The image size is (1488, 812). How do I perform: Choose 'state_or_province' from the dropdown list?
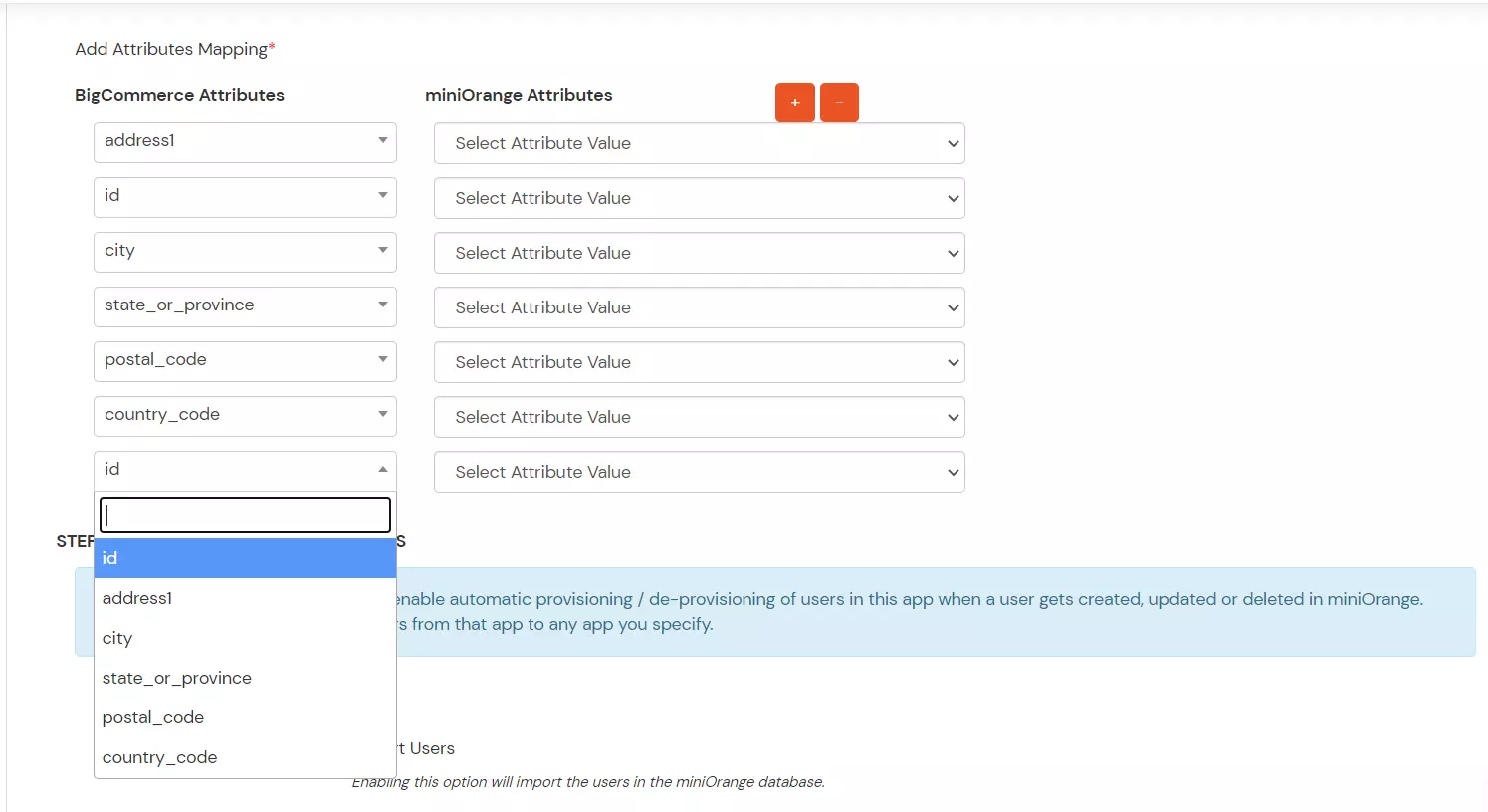point(245,678)
